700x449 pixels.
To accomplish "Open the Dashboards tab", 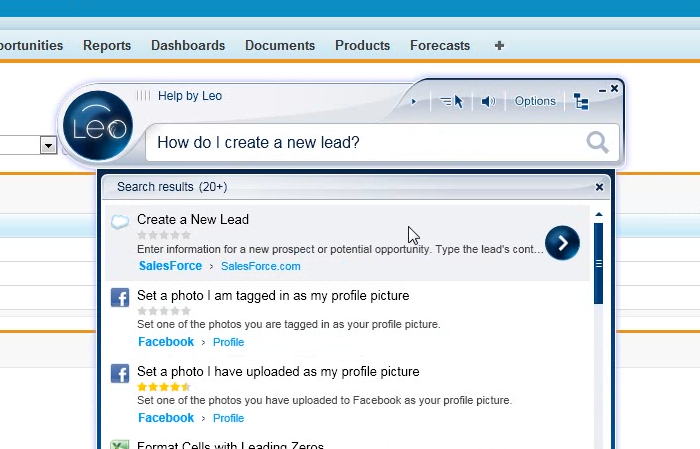I will (x=188, y=45).
